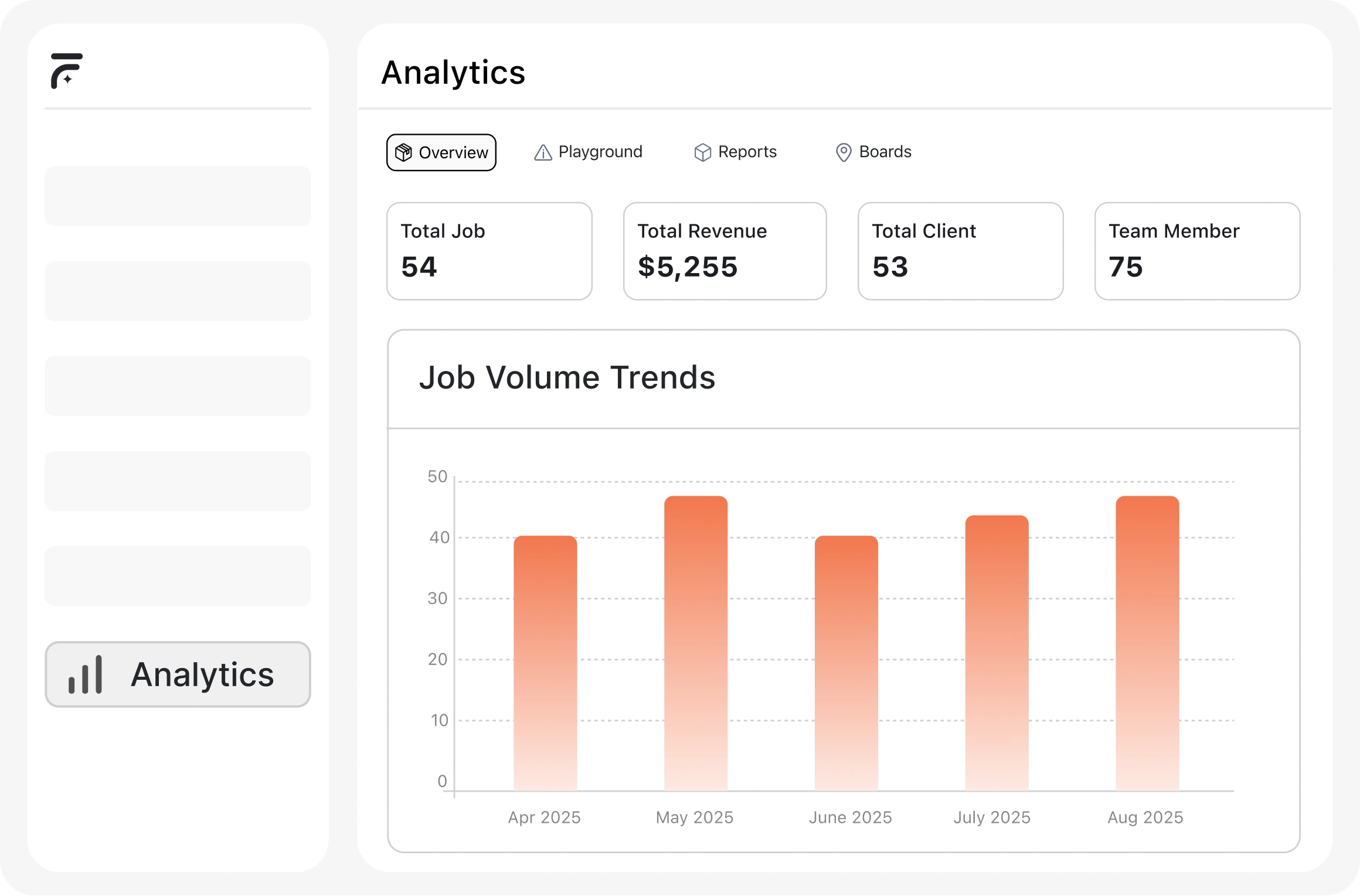Open Analytics from the sidebar
Viewport: 1360px width, 896px height.
pos(178,674)
